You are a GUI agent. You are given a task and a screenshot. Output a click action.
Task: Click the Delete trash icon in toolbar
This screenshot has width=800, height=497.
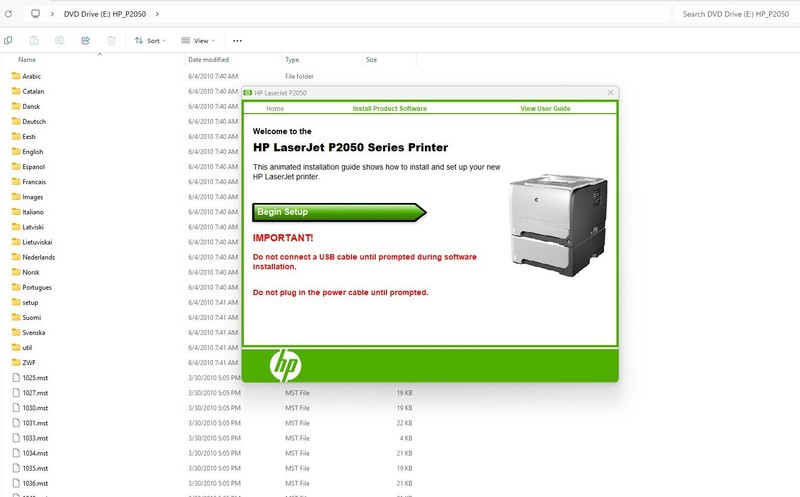pos(111,40)
